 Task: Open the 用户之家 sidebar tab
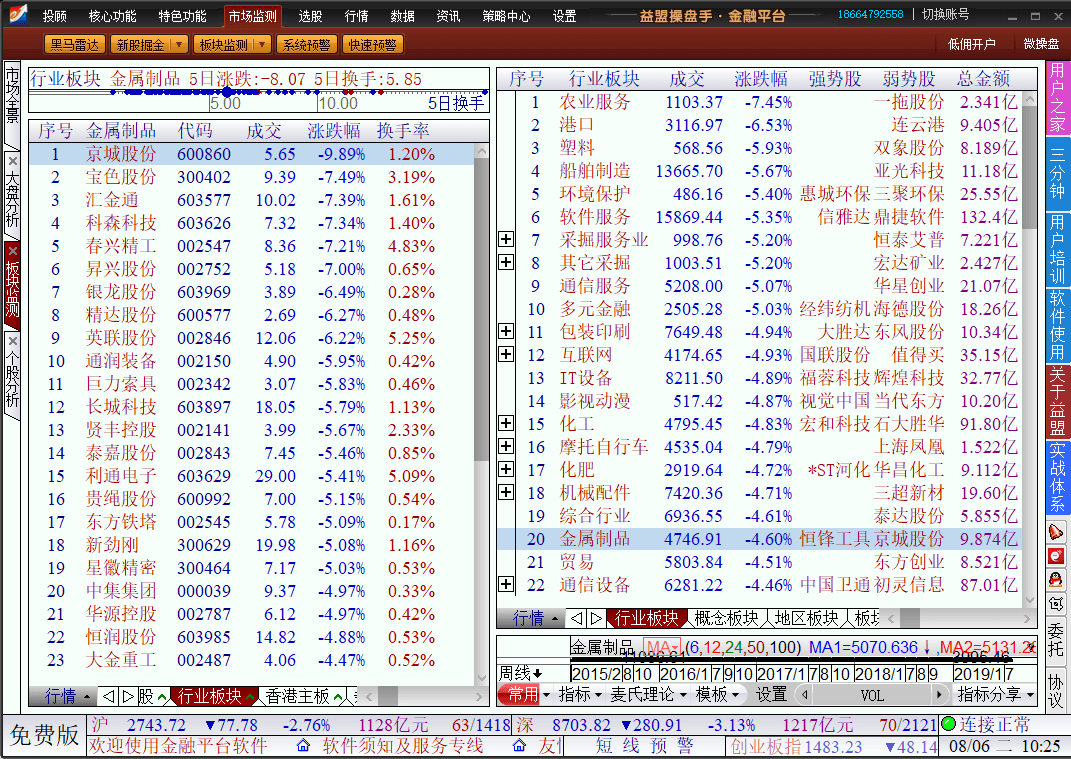coord(1057,98)
